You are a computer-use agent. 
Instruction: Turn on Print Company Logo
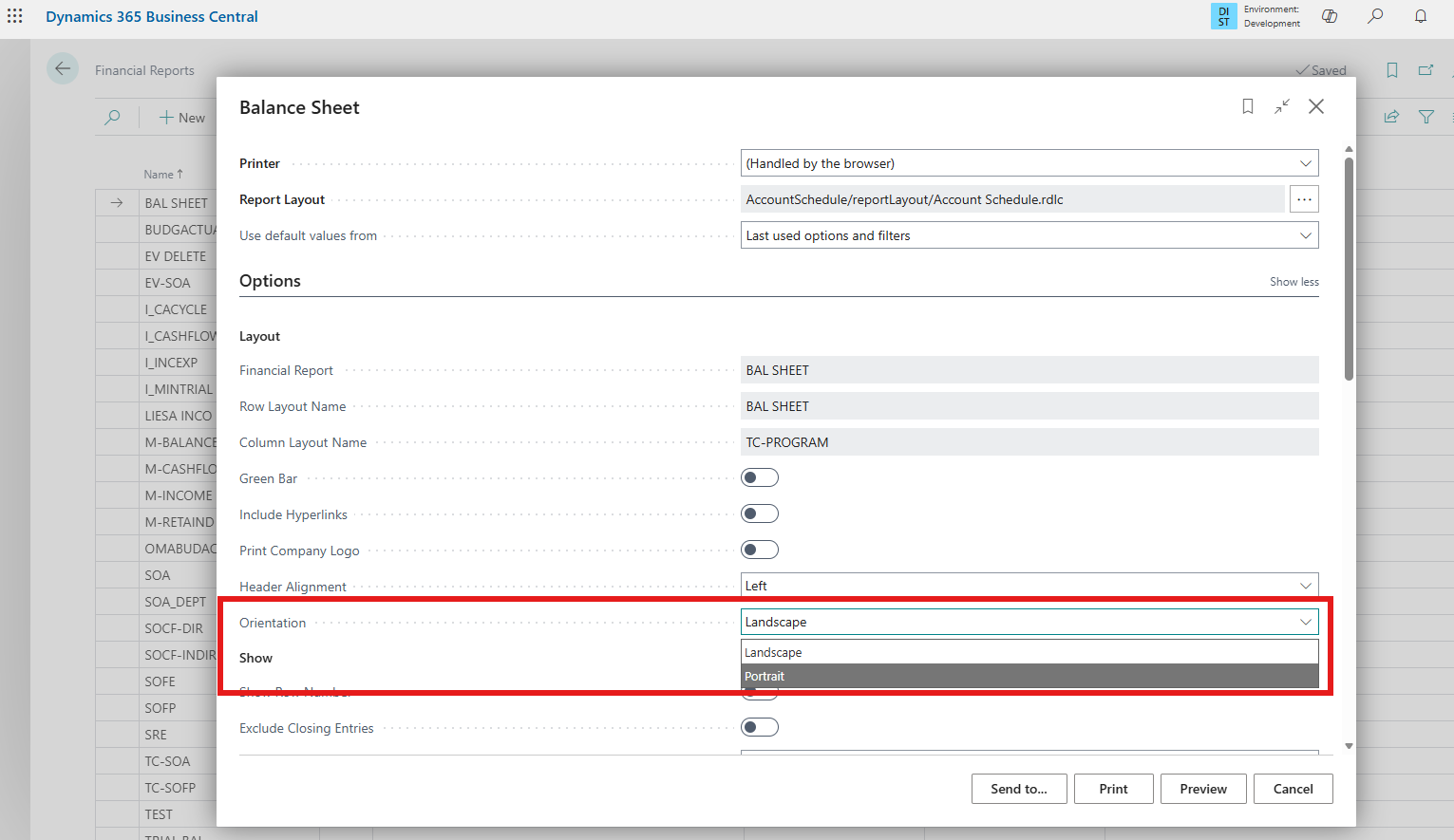coord(760,550)
